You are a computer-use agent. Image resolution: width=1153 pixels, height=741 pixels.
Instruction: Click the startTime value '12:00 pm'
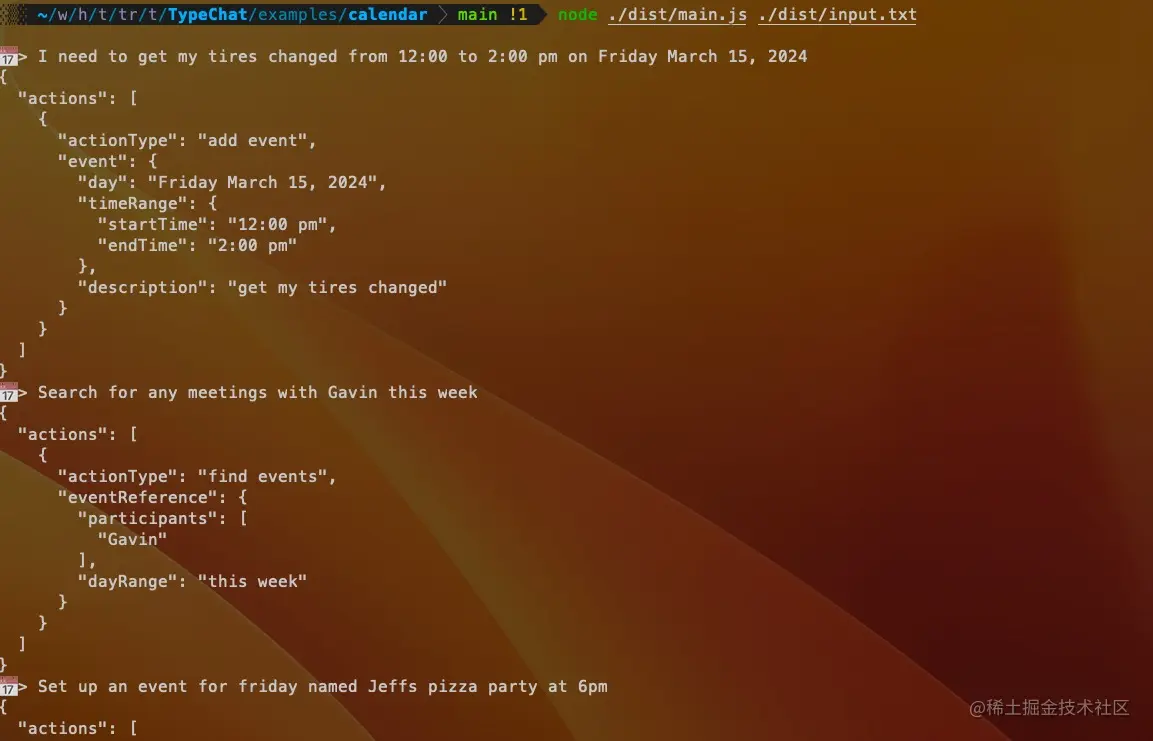coord(277,223)
